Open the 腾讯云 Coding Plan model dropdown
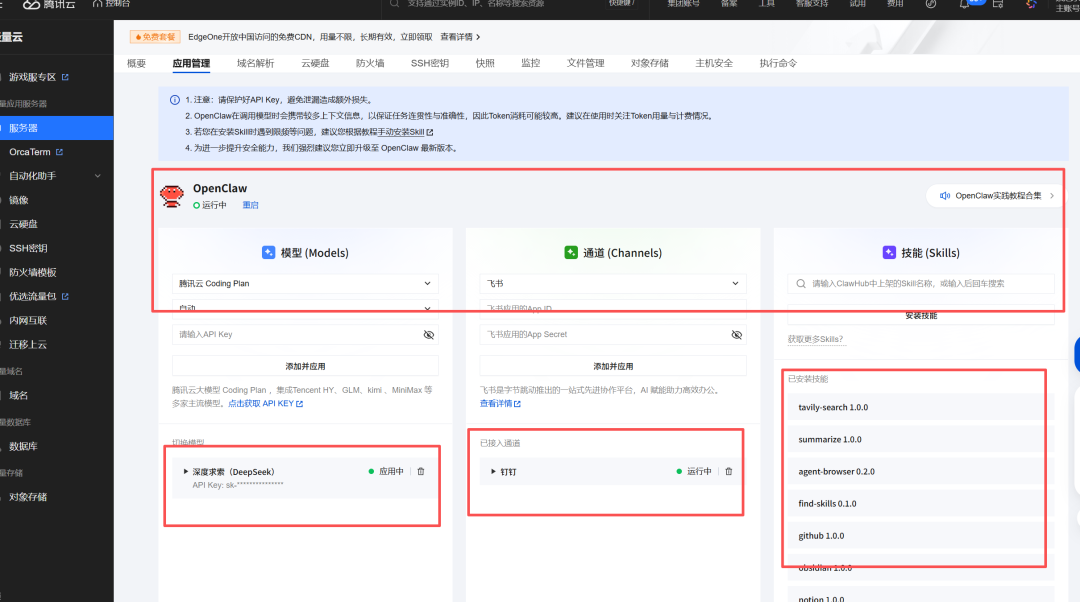 coord(305,284)
